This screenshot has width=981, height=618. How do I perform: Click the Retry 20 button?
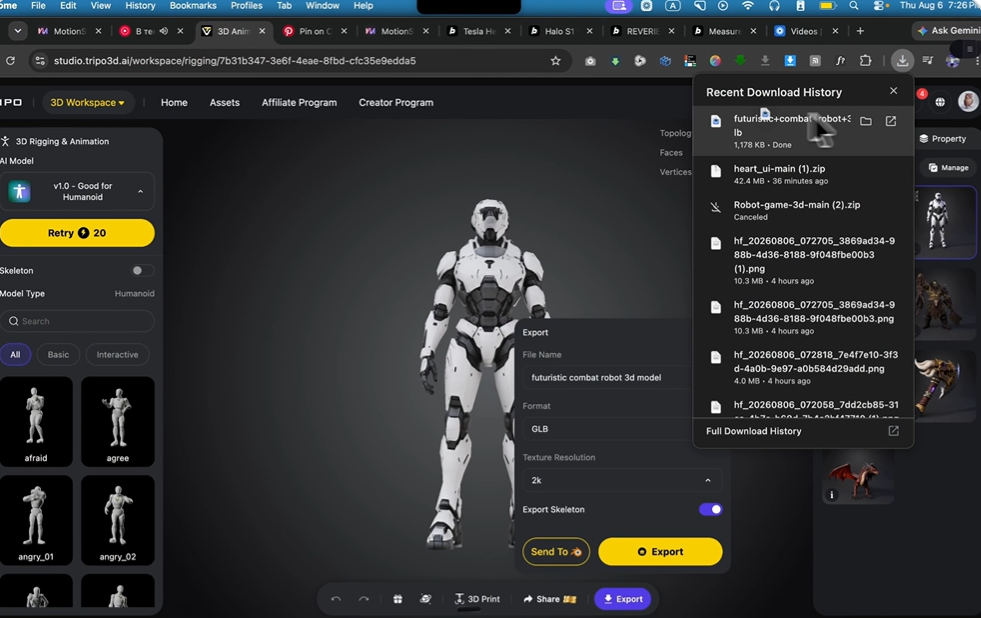point(77,233)
